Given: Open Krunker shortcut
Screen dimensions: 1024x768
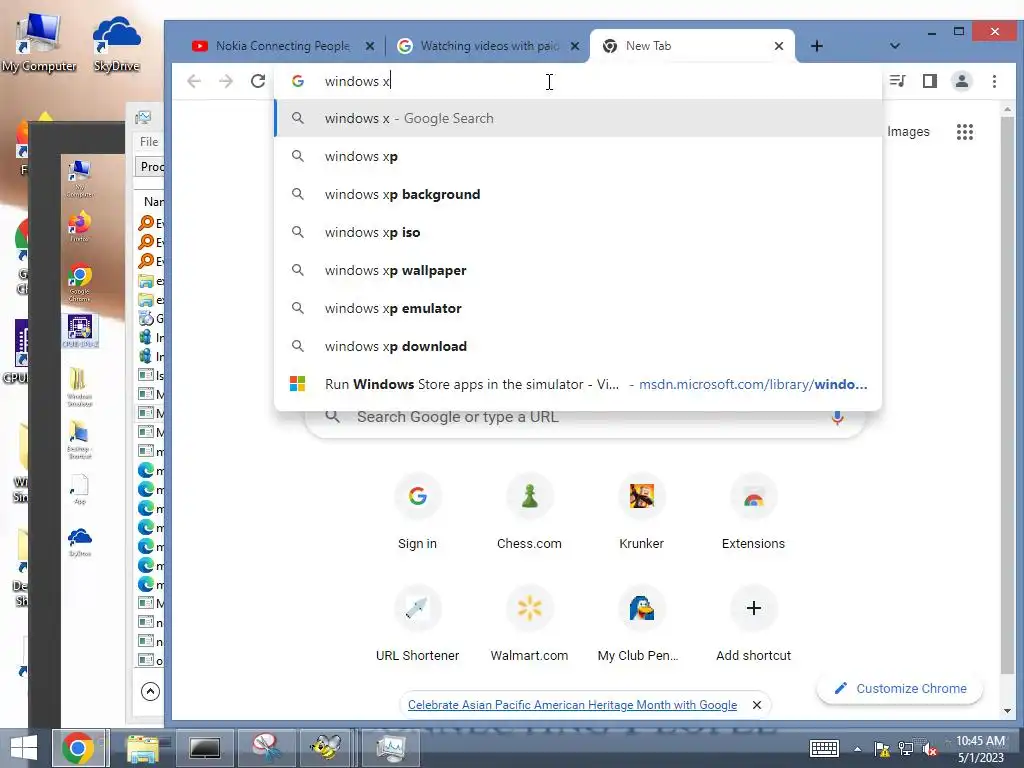Looking at the screenshot, I should [641, 513].
